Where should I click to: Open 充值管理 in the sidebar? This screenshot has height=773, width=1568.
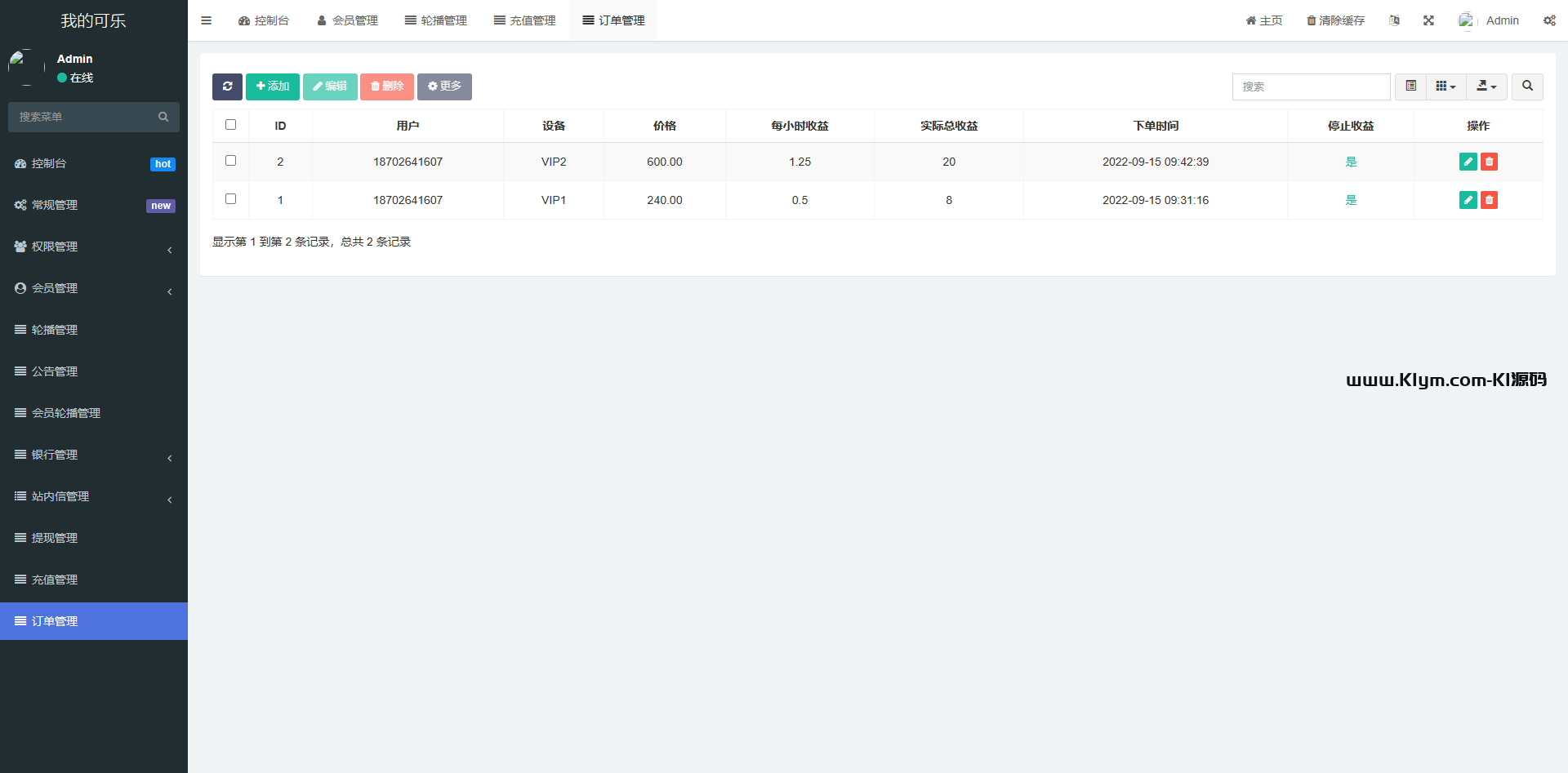pyautogui.click(x=94, y=580)
